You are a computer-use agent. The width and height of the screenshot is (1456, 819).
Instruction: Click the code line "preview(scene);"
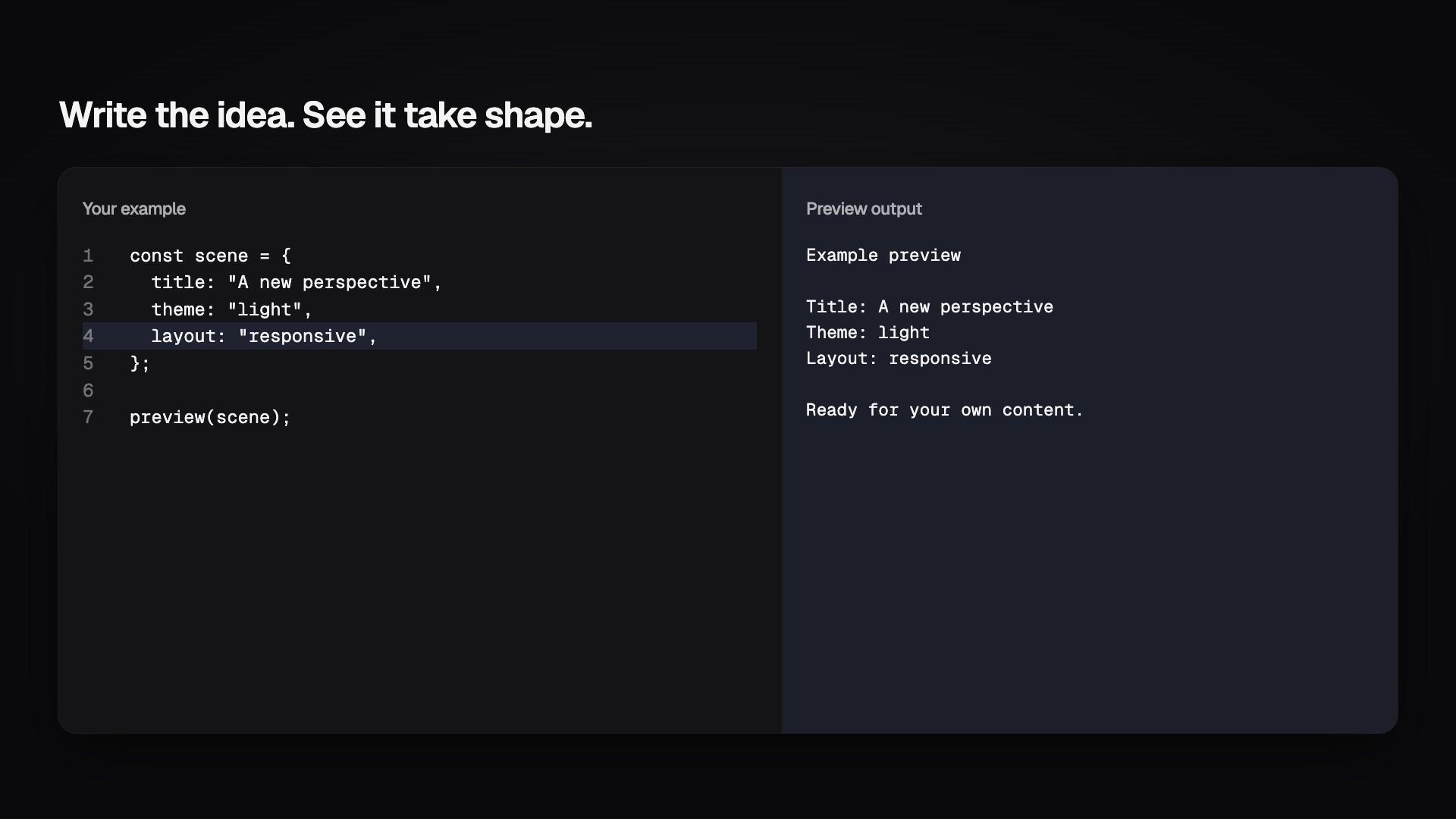pos(210,417)
